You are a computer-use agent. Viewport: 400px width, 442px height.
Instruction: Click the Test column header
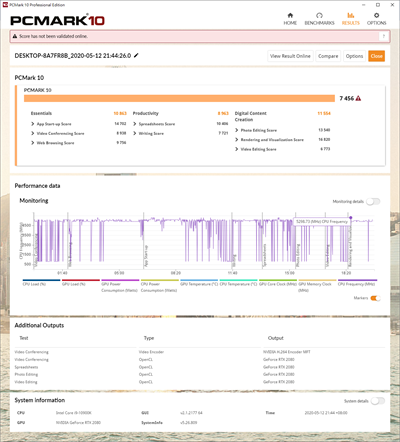(x=24, y=338)
